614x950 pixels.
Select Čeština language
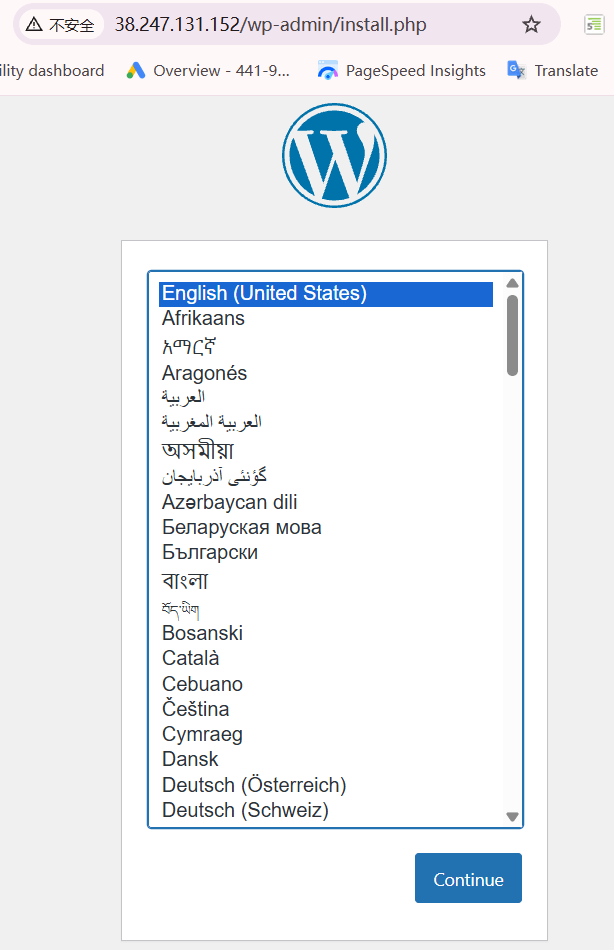click(326, 709)
